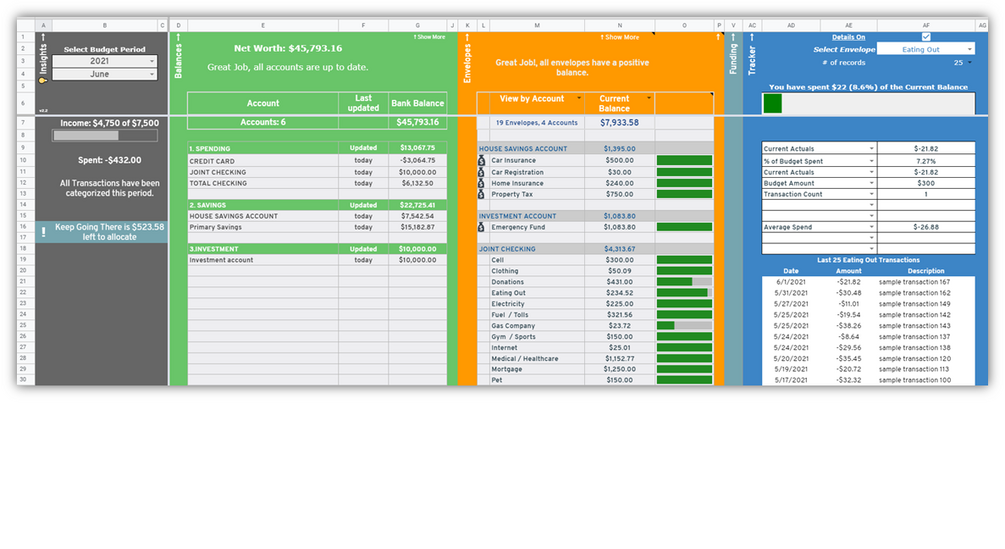The image size is (1005, 549).
Task: Click the Keep Going $523.58 left to allocate message
Action: (x=109, y=232)
